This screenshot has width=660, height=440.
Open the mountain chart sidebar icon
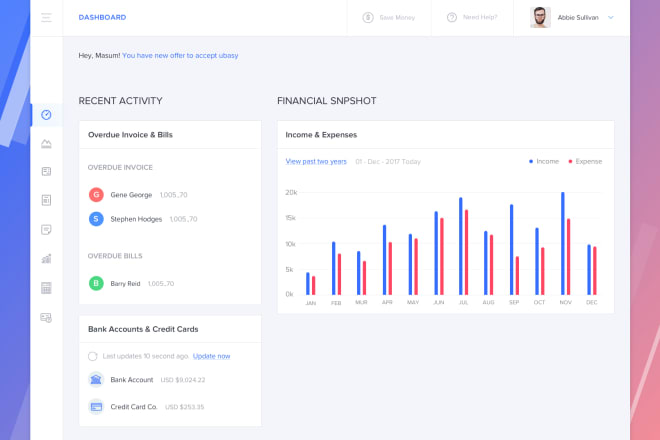46,144
